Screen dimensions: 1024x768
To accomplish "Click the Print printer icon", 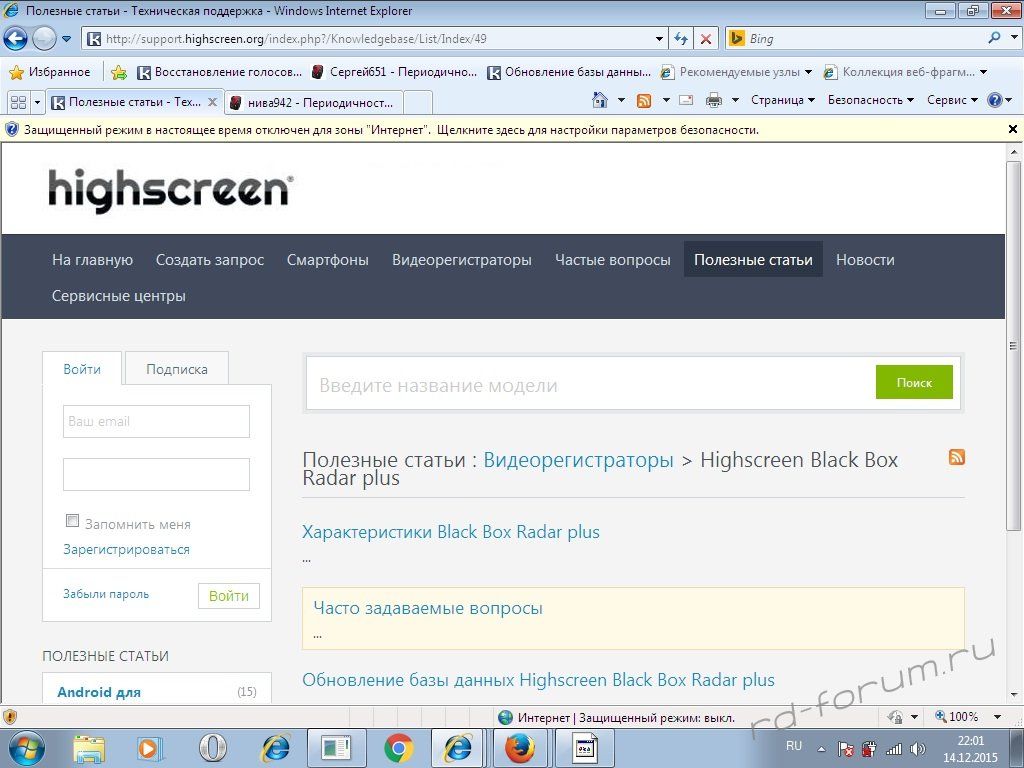I will point(714,100).
